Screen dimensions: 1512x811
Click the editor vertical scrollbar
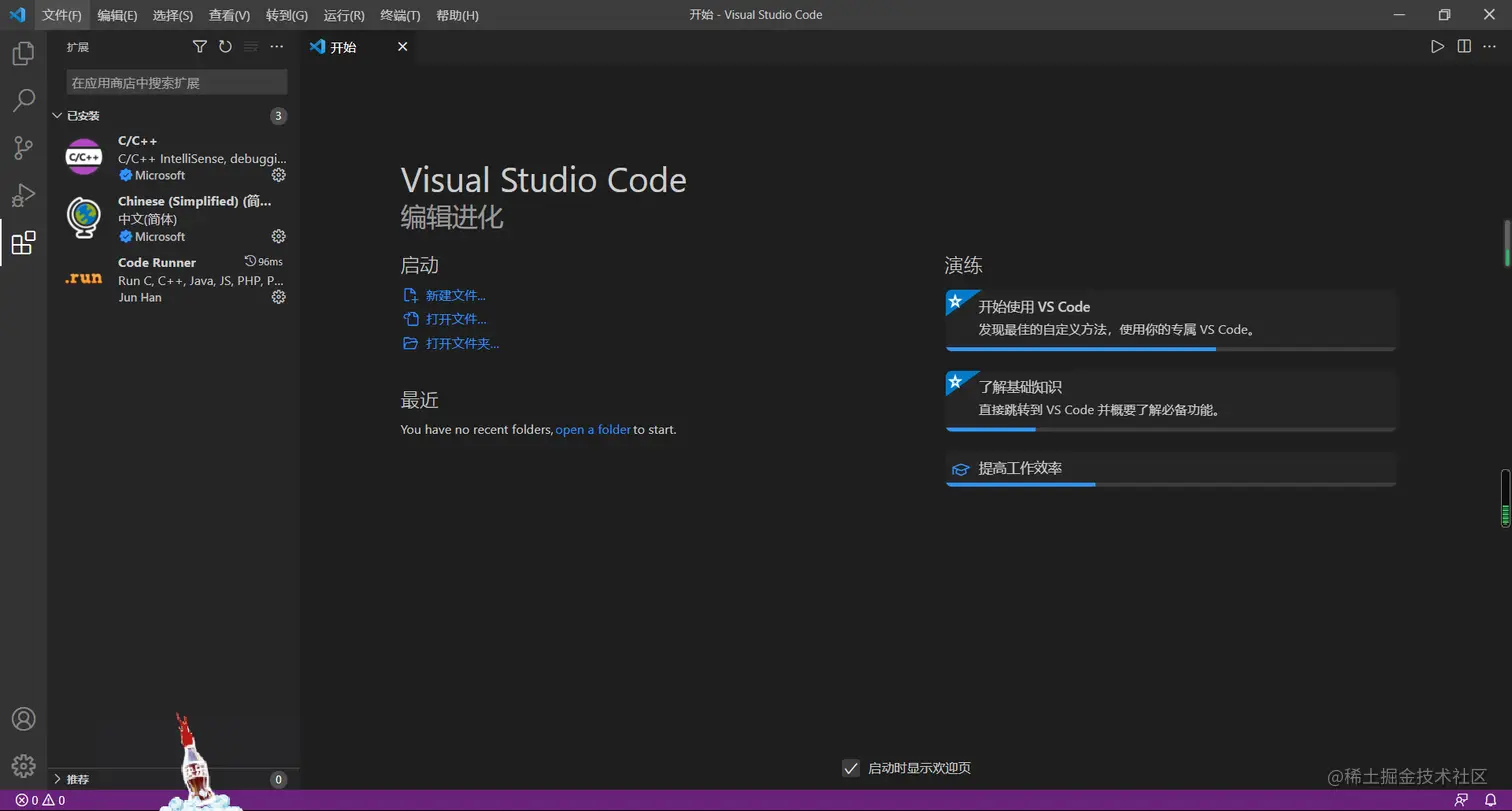tap(1506, 244)
